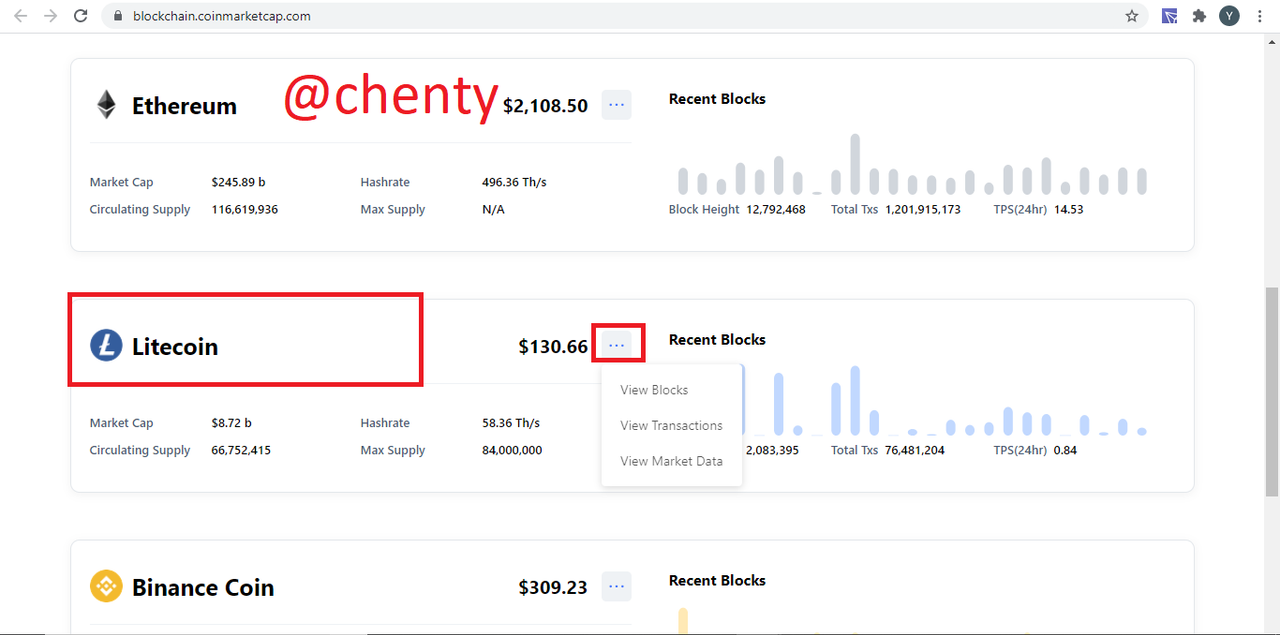Click Ethereum circulating supply 116,619,936
The width and height of the screenshot is (1280, 635).
pos(244,209)
